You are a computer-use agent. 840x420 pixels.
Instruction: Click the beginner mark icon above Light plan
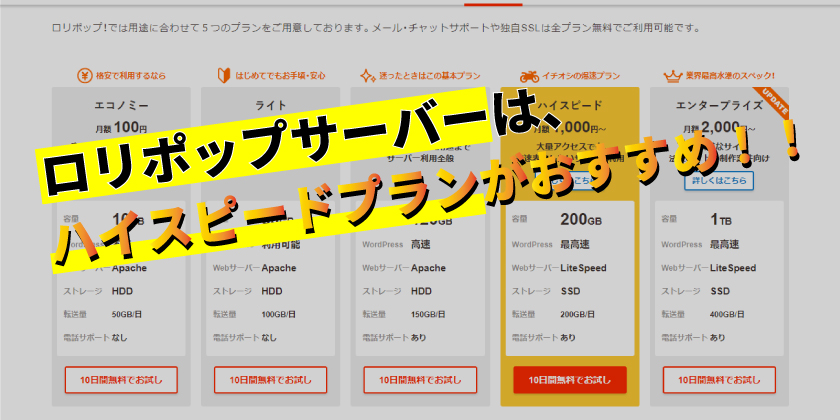click(224, 76)
